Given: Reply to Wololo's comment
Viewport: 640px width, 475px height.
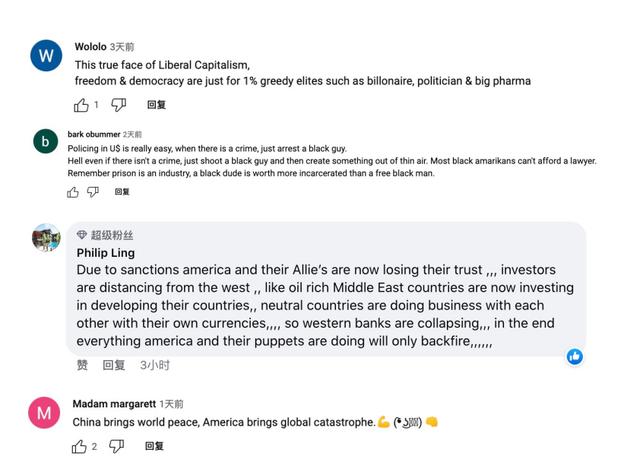Looking at the screenshot, I should (x=156, y=104).
